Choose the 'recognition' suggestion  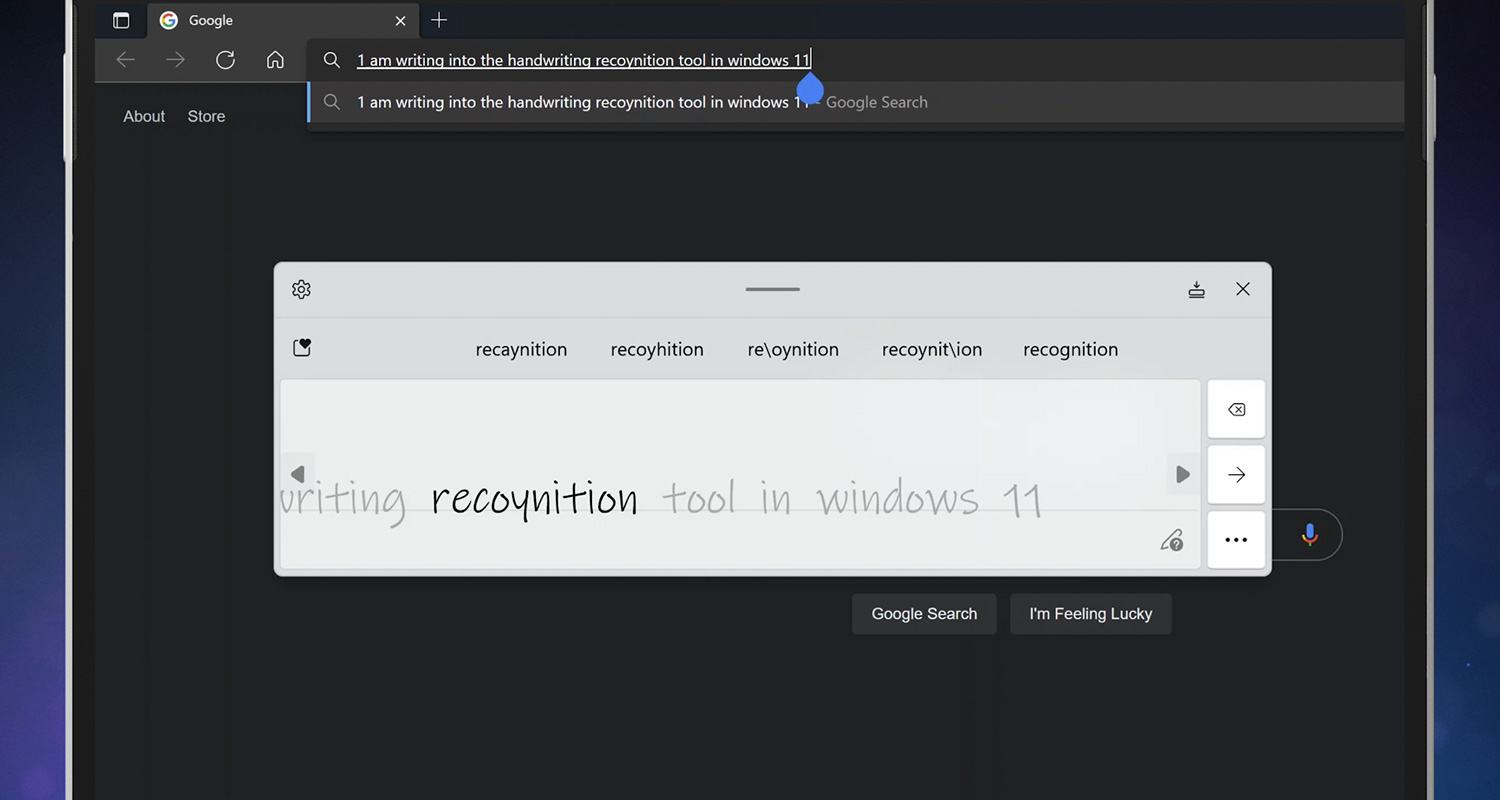click(x=1070, y=349)
